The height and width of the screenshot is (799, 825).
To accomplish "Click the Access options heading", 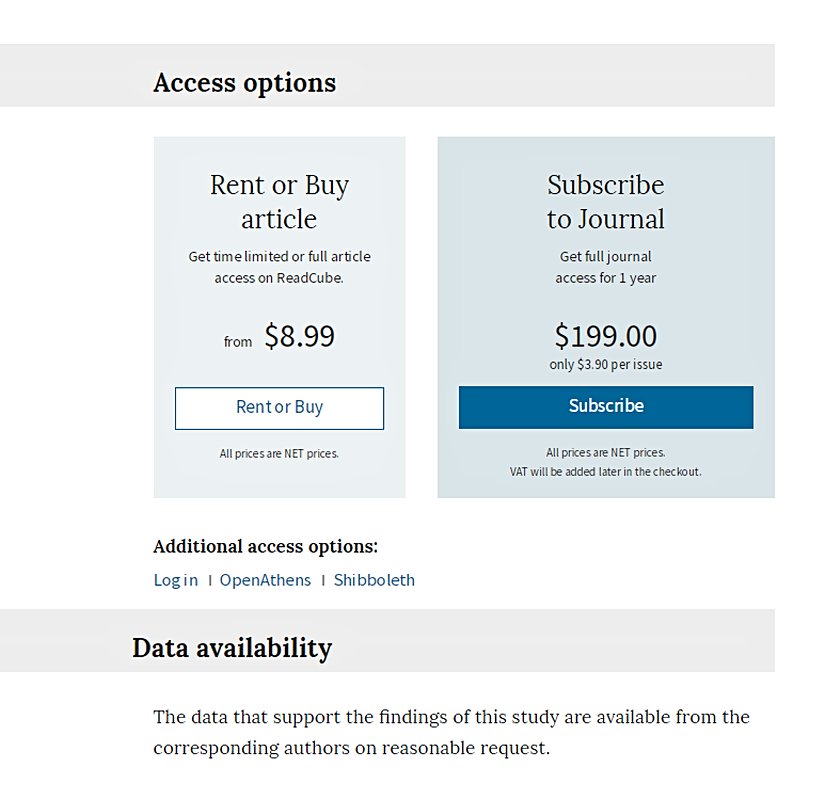I will tap(244, 82).
